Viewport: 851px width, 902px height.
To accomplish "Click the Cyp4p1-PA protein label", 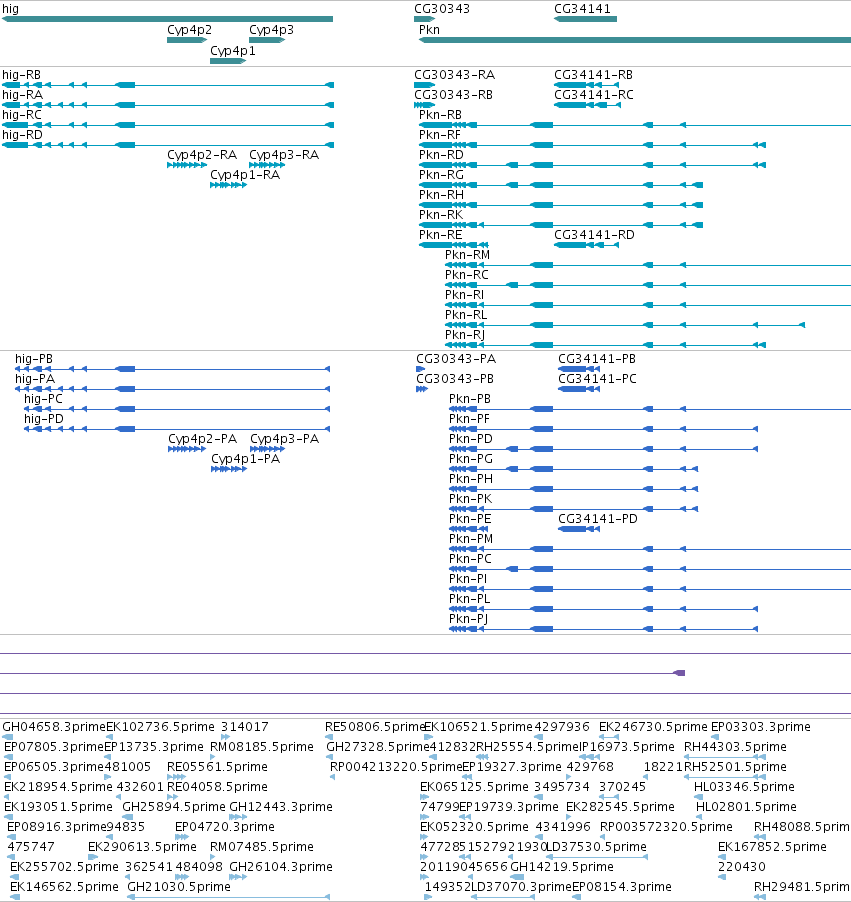I will [246, 459].
